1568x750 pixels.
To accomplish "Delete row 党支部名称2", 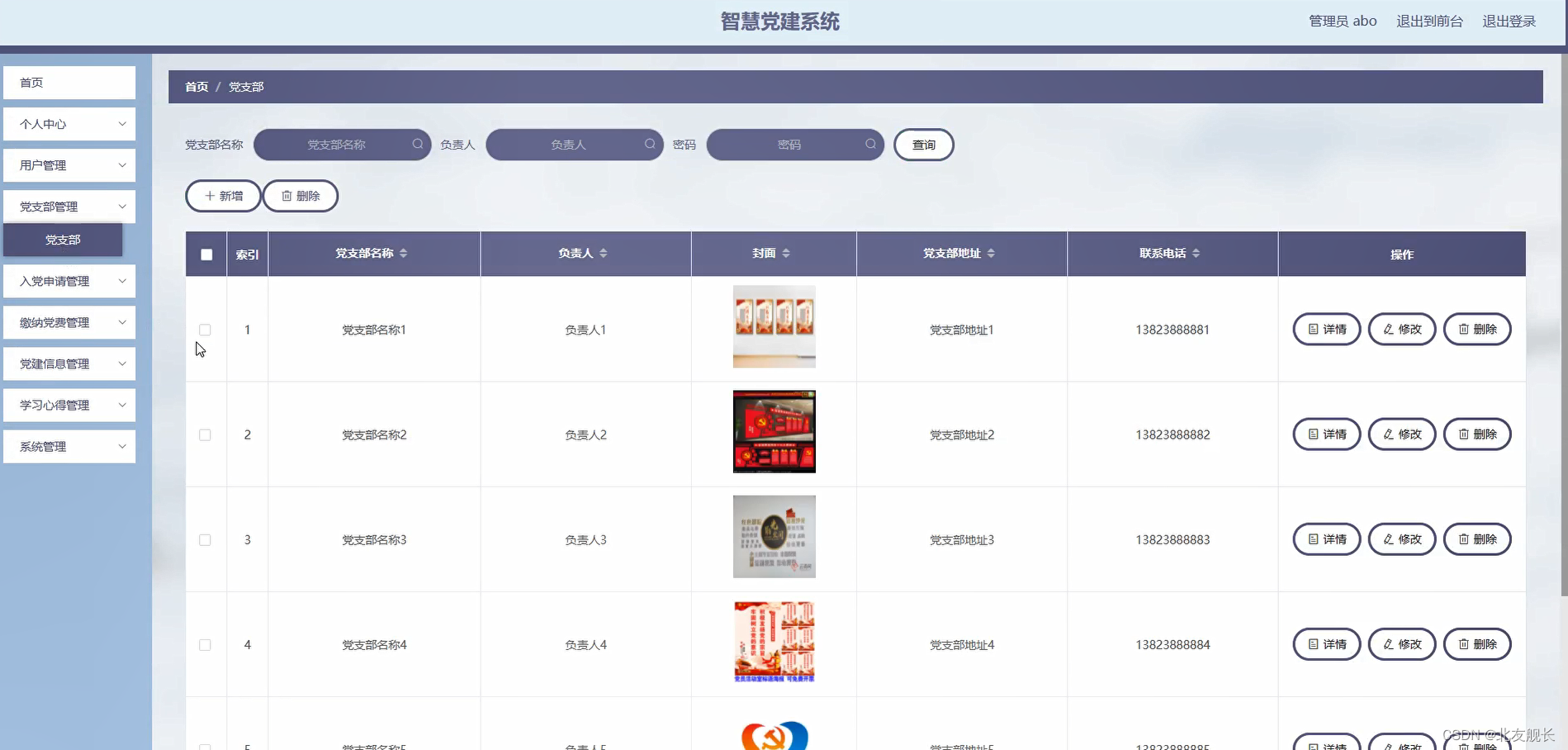I will (1477, 434).
